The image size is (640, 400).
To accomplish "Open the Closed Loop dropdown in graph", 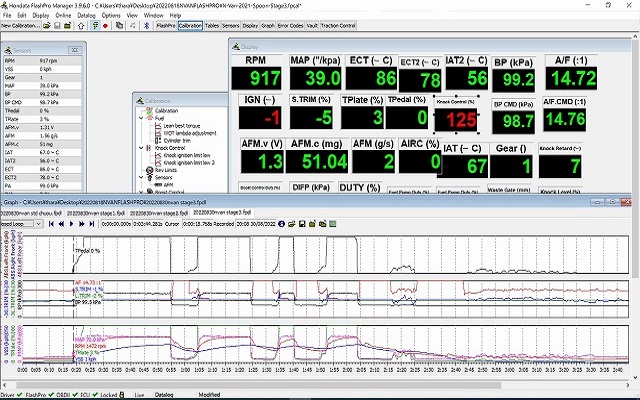I will (x=38, y=224).
